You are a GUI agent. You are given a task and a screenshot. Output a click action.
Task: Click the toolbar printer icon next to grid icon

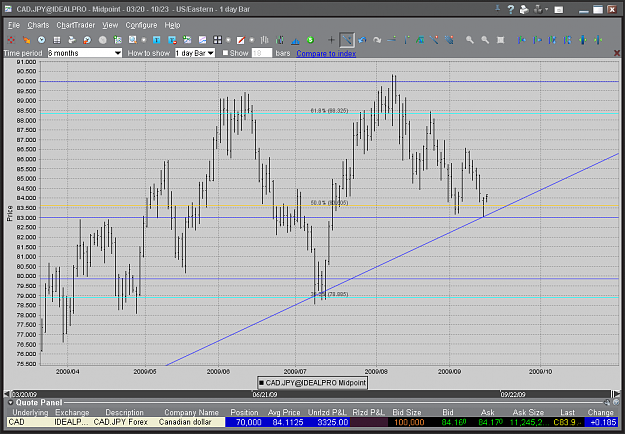[x=72, y=40]
